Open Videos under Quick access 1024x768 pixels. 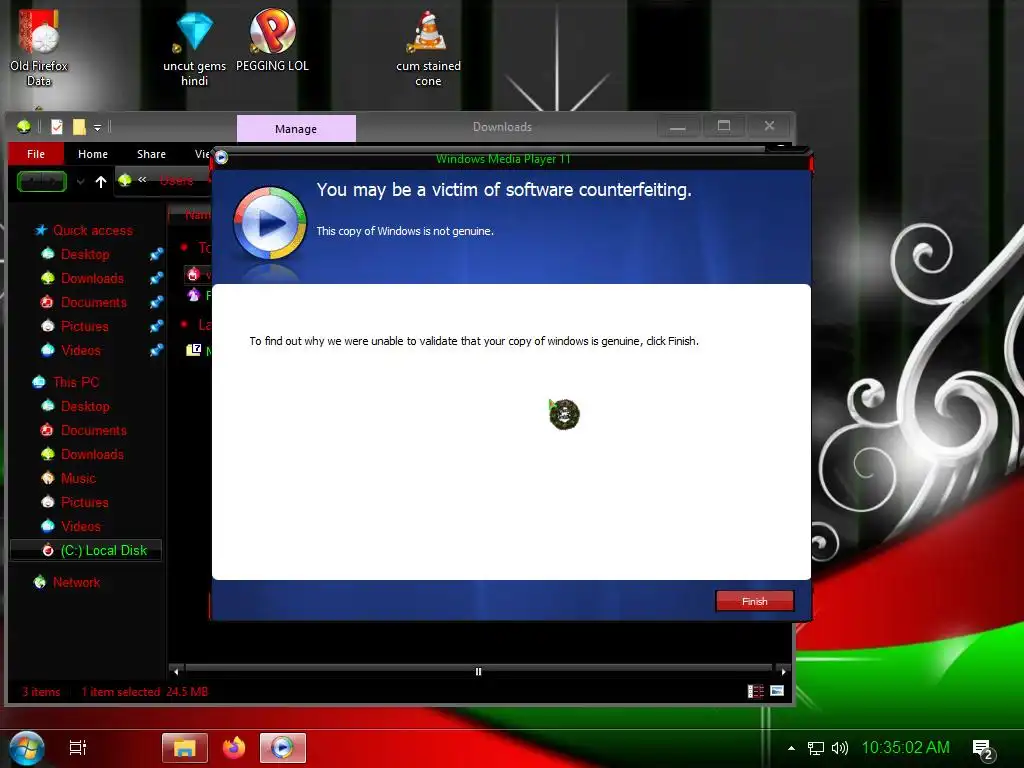[x=80, y=350]
